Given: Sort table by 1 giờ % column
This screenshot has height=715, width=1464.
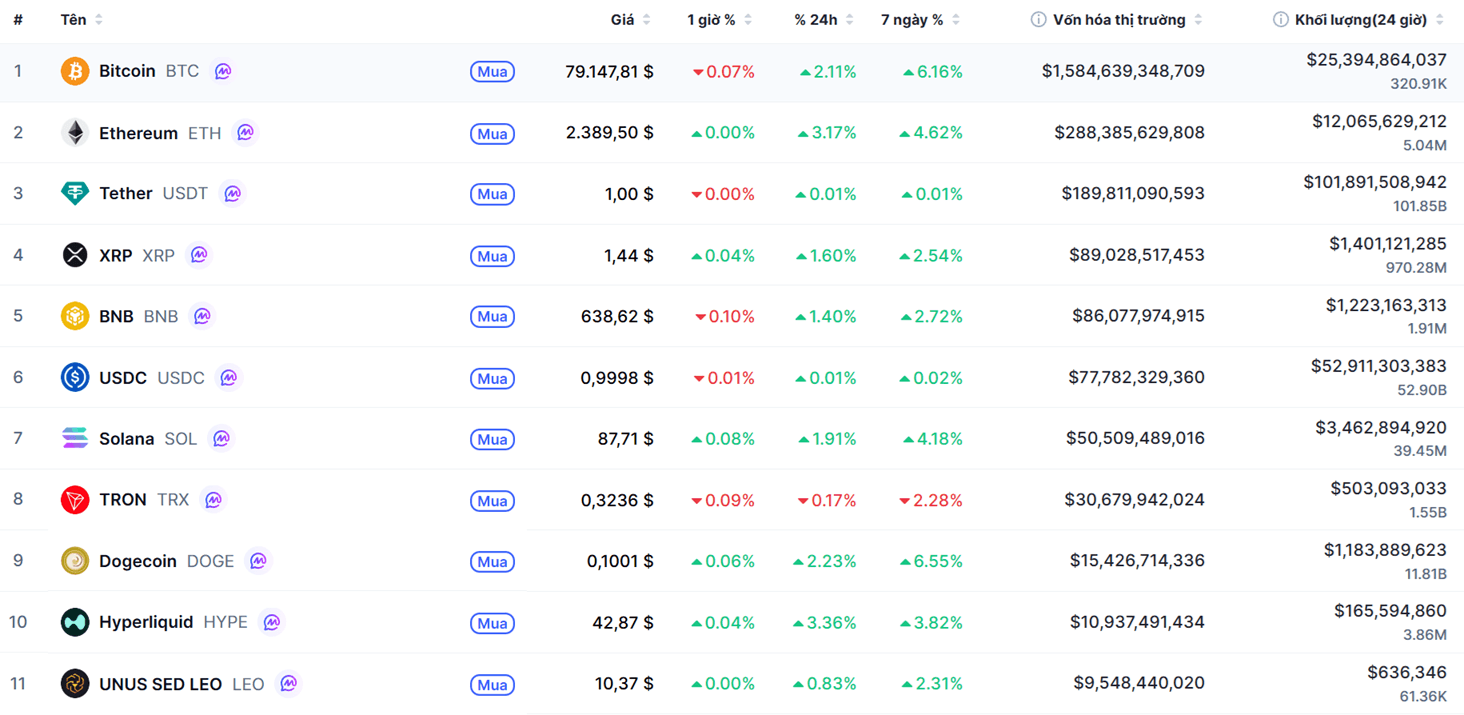Looking at the screenshot, I should (x=720, y=20).
